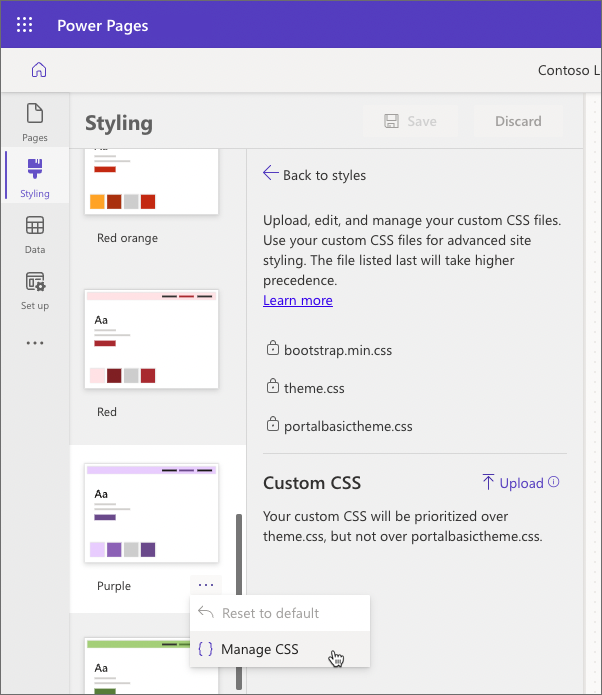The height and width of the screenshot is (695, 602).
Task: Click the Red orange theme label
Action: tap(127, 238)
